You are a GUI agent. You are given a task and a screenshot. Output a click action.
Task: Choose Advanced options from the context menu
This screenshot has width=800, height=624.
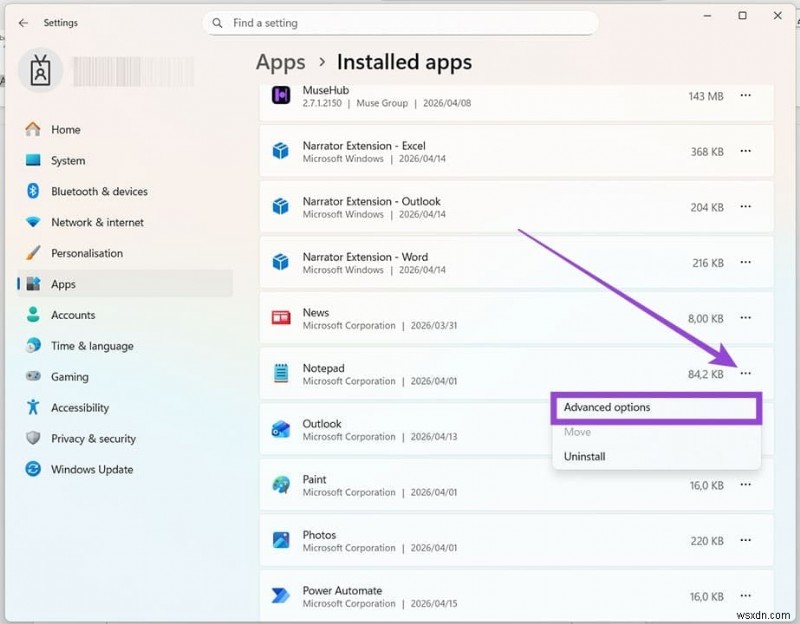tap(656, 408)
